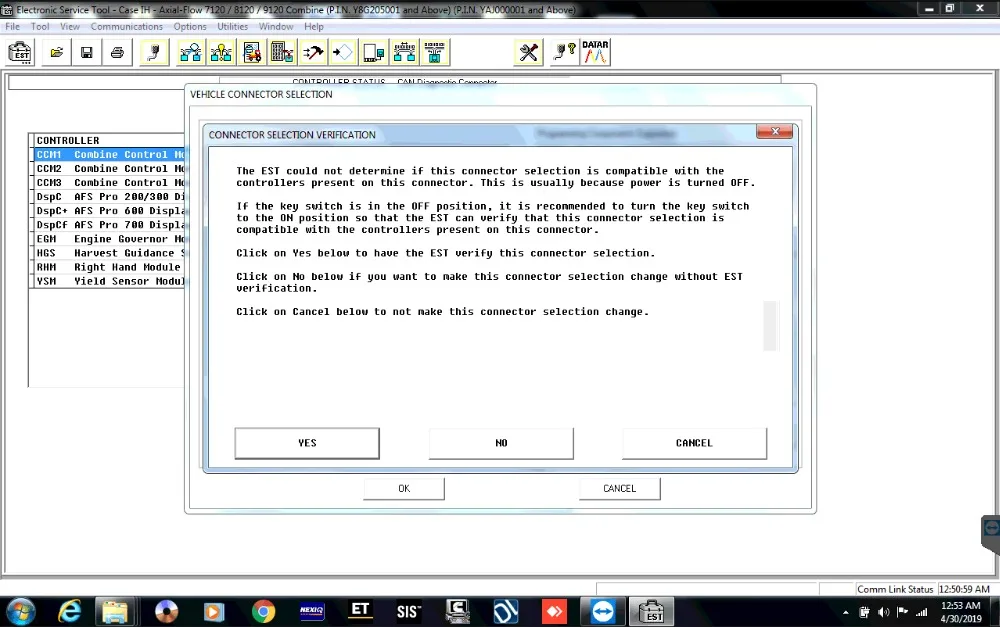Select the CCM3 Combine Control row
The image size is (1000, 627).
(x=108, y=182)
